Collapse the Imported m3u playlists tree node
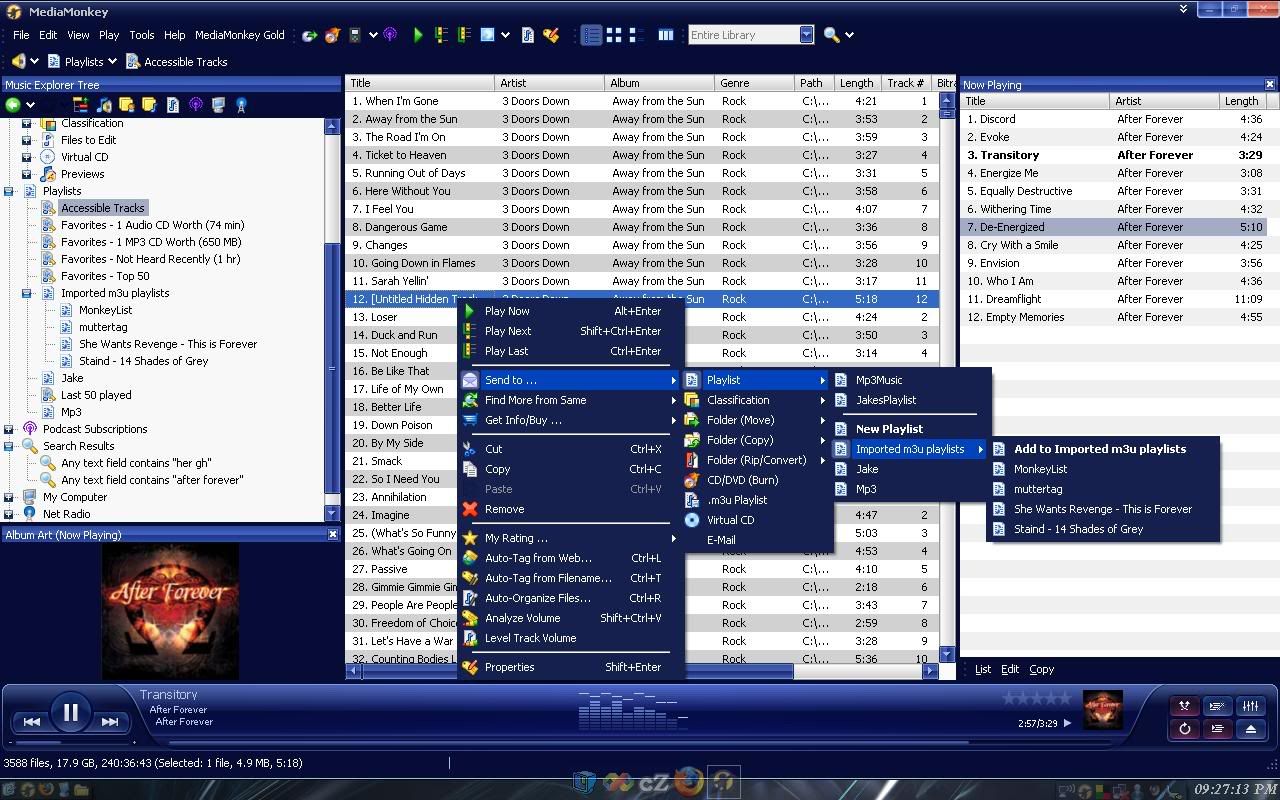Screen dimensions: 1280x800 coord(27,294)
